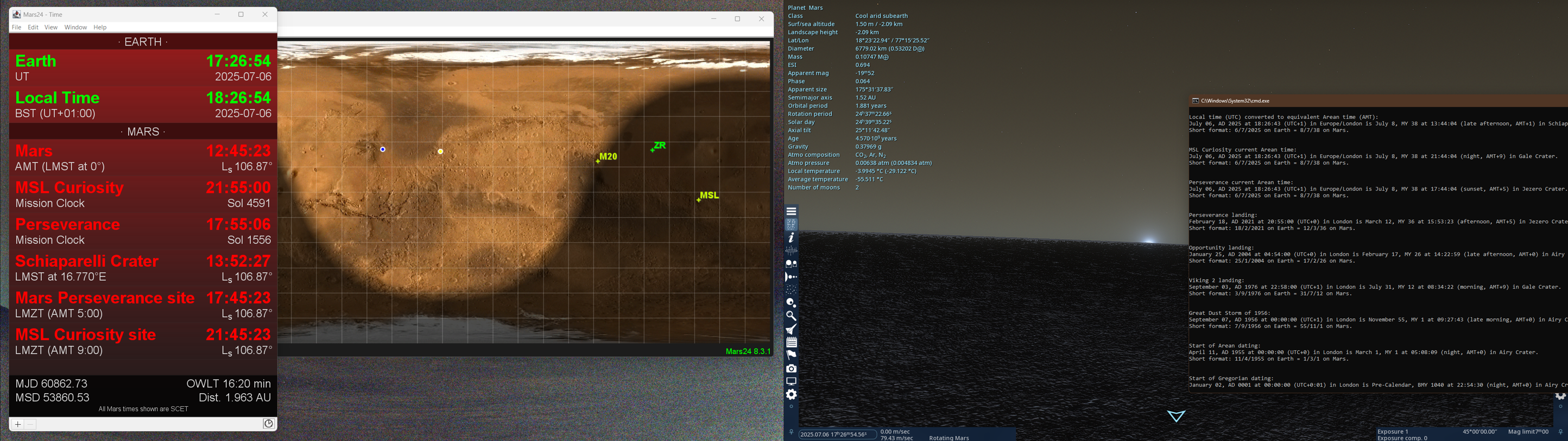1568x441 pixels.
Task: Open the Window menu in Mars24
Action: [75, 27]
